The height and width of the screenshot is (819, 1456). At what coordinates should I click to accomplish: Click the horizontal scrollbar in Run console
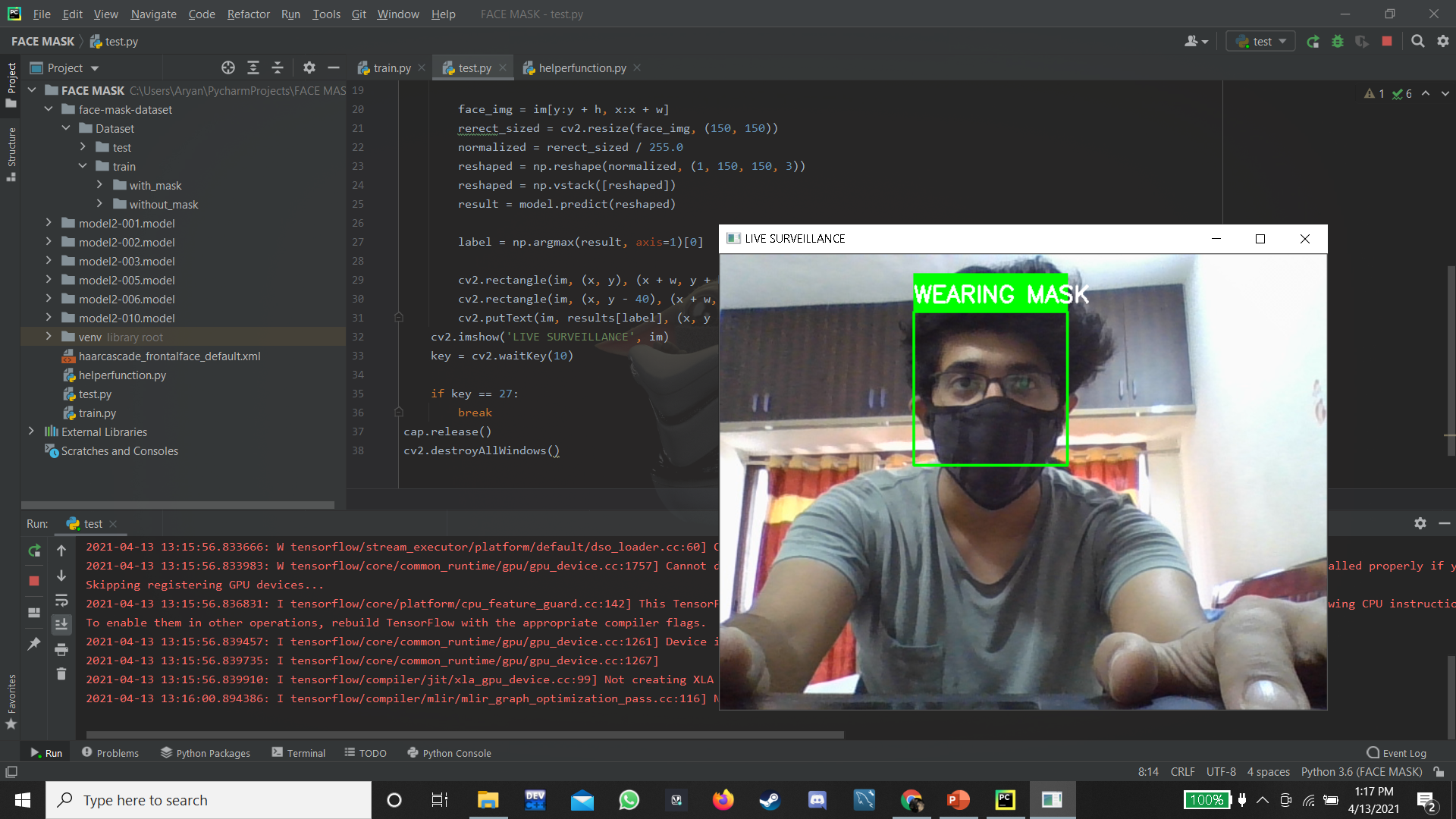pos(464,735)
